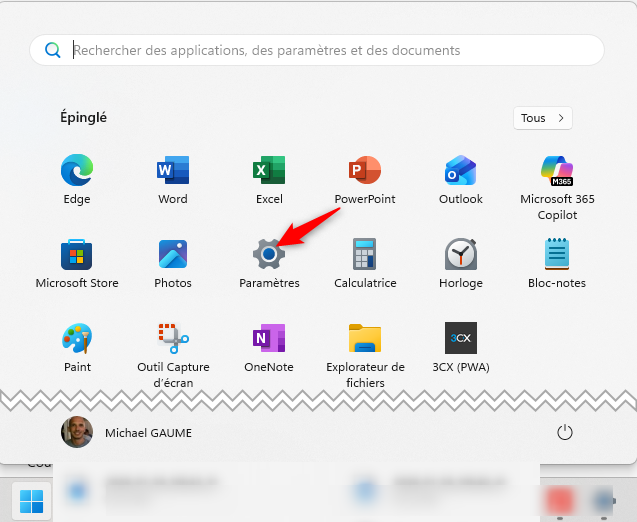Start PowerPoint
Viewport: 637px width, 522px height.
click(x=365, y=171)
